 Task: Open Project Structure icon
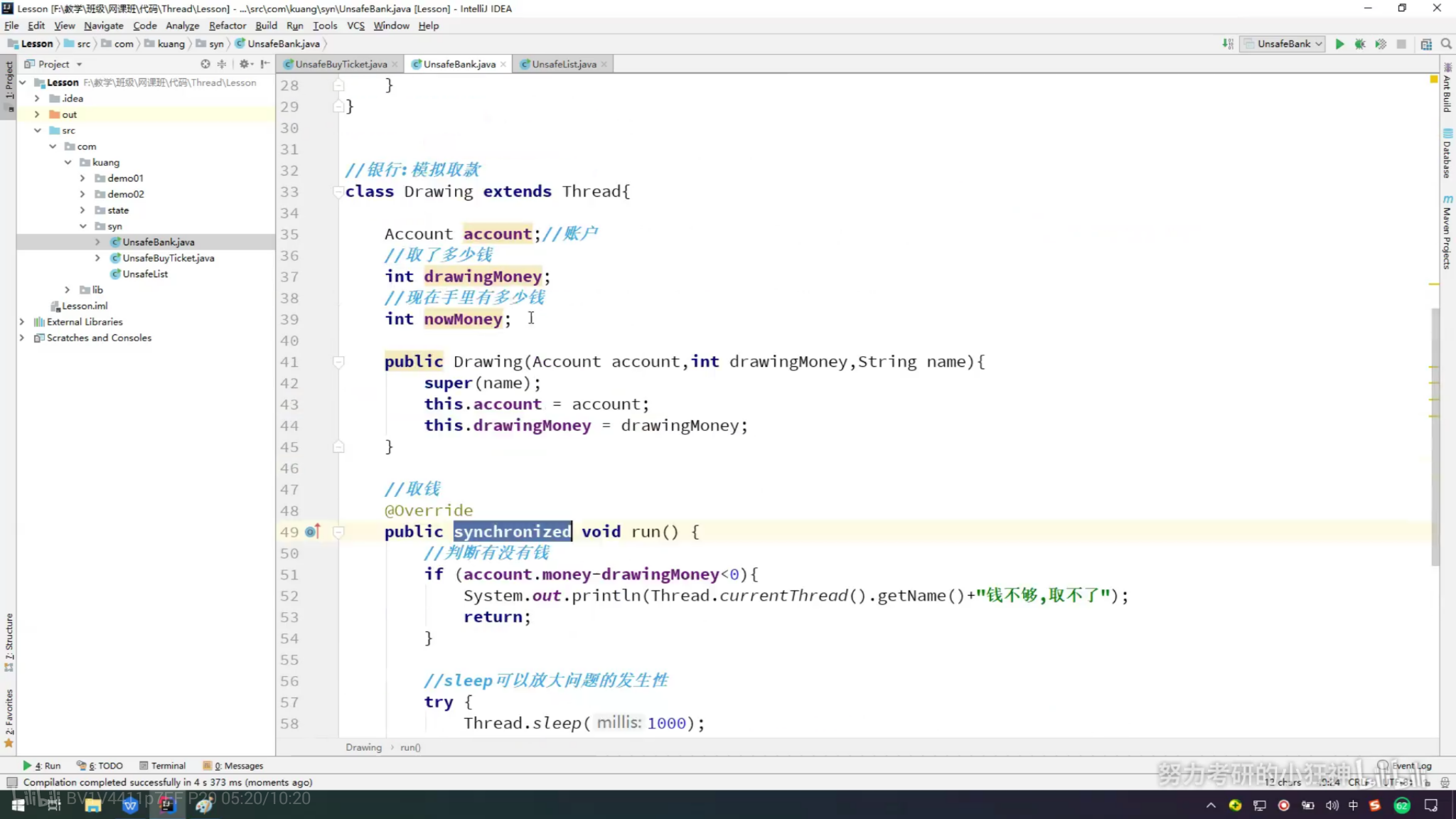click(x=1426, y=44)
